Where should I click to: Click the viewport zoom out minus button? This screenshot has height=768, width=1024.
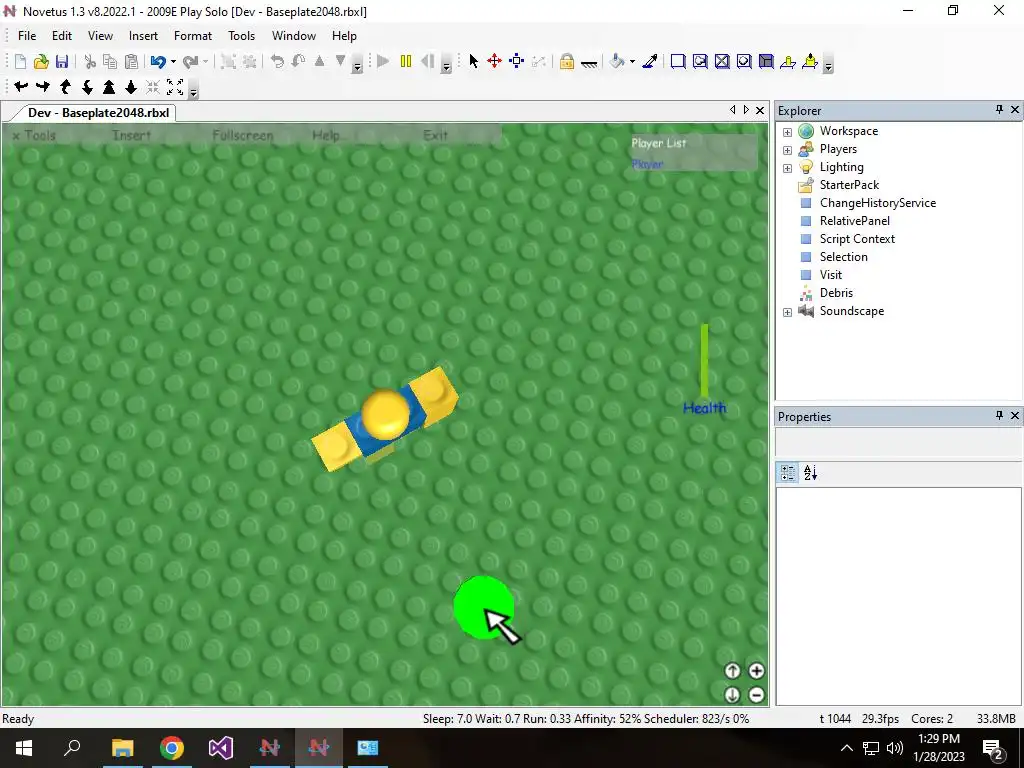tap(756, 695)
